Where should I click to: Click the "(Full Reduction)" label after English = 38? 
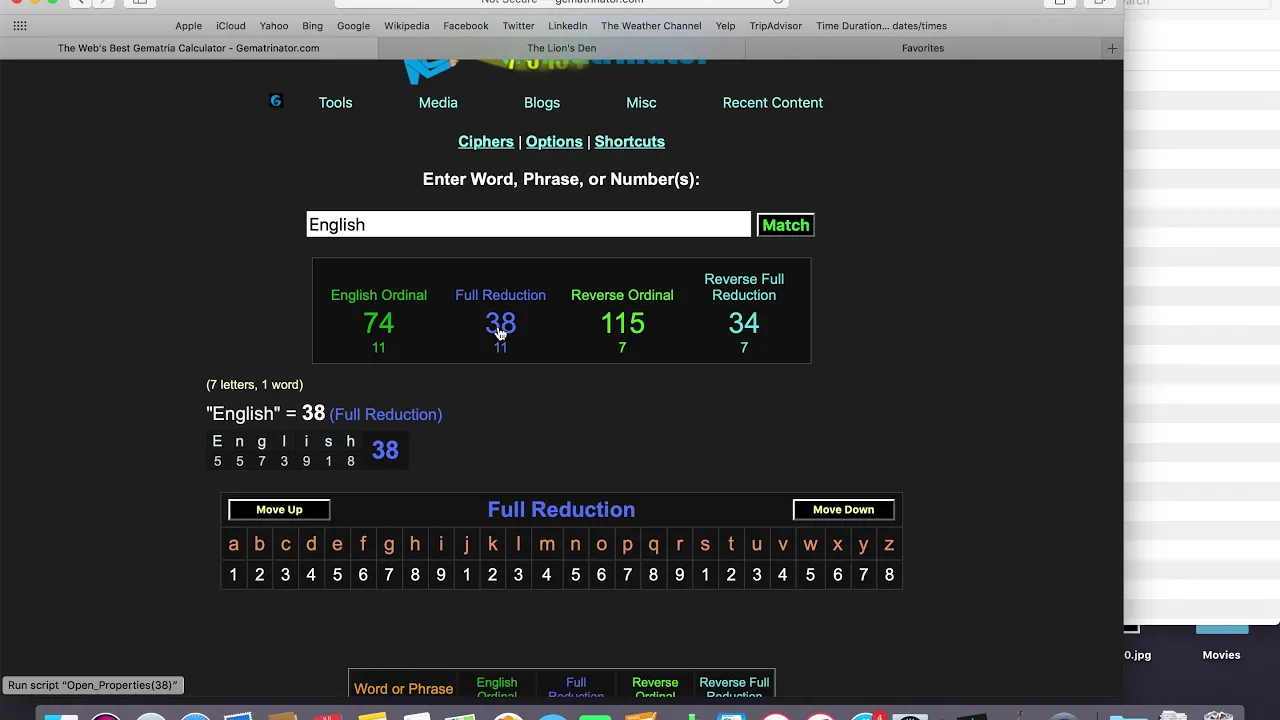(386, 415)
